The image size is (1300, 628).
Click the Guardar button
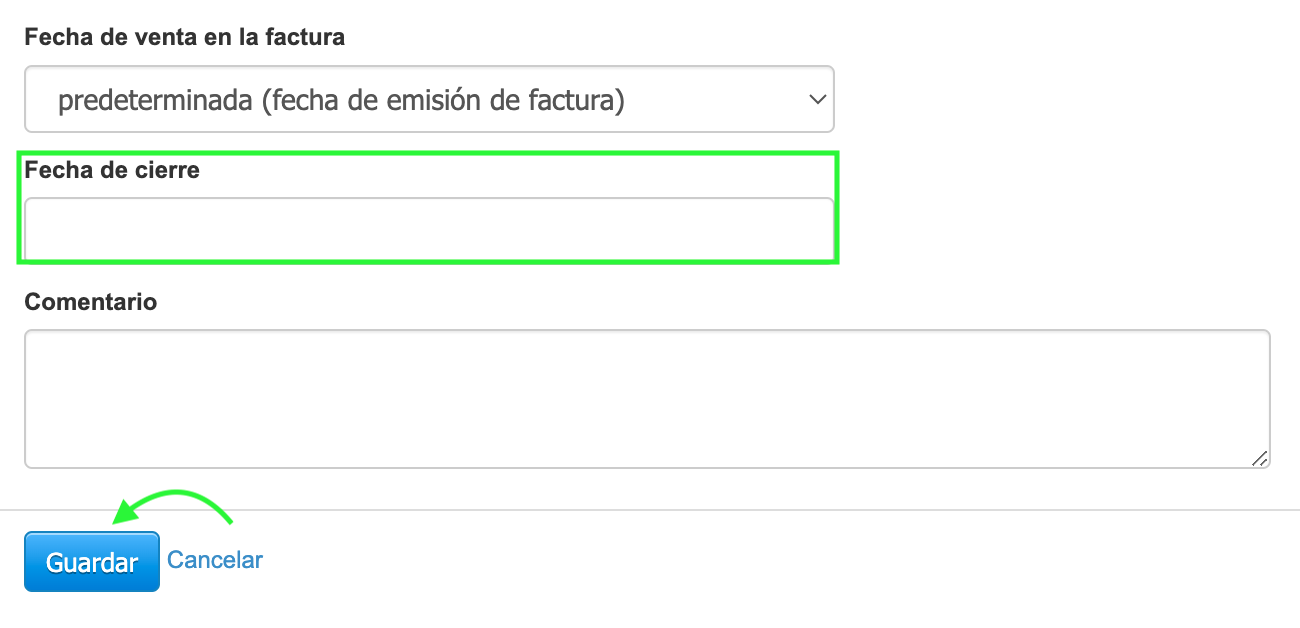92,562
